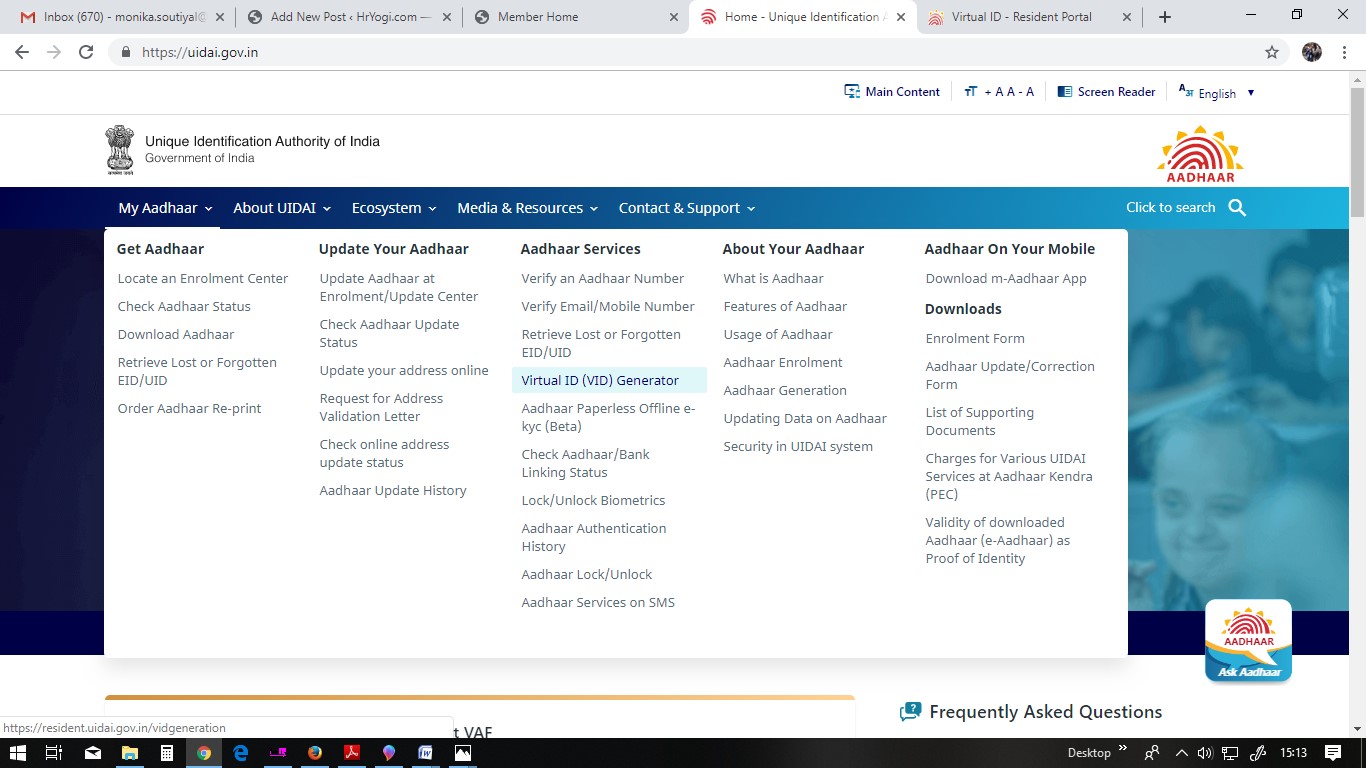Open Word from the taskbar
The width and height of the screenshot is (1366, 768).
[x=426, y=753]
